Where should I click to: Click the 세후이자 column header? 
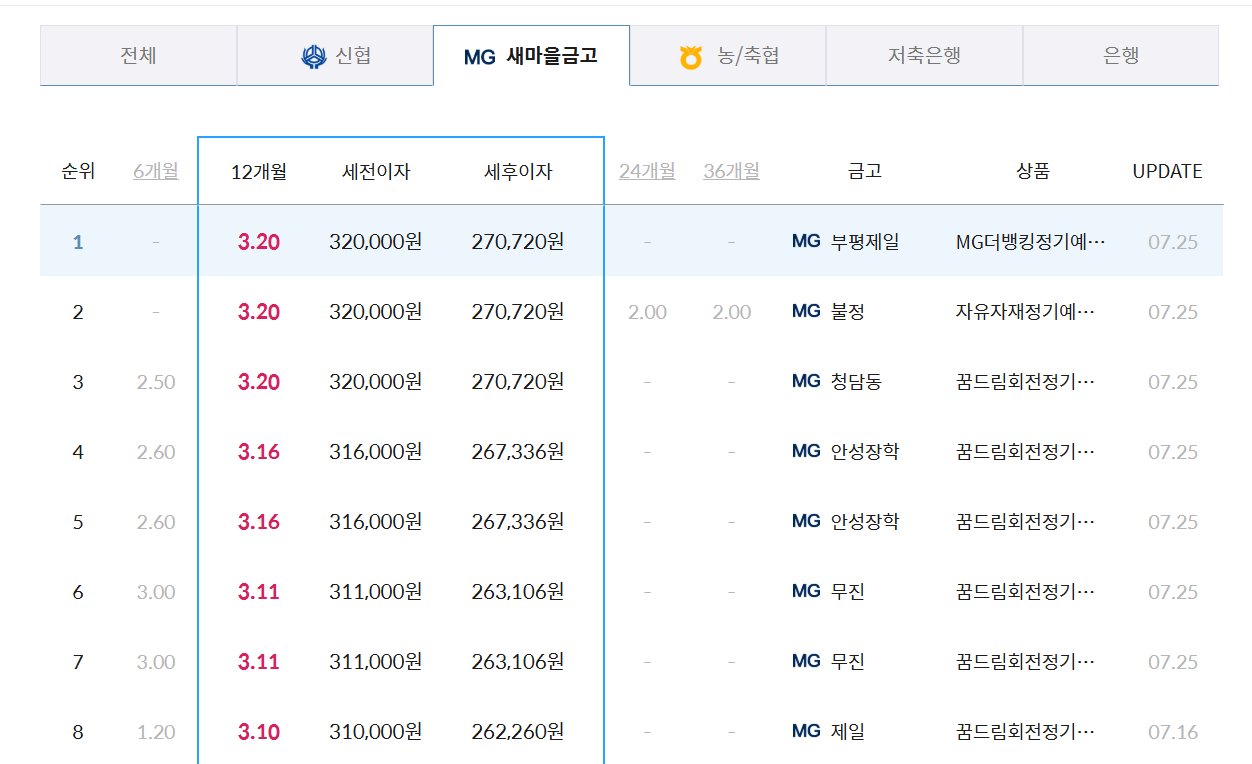tap(518, 172)
